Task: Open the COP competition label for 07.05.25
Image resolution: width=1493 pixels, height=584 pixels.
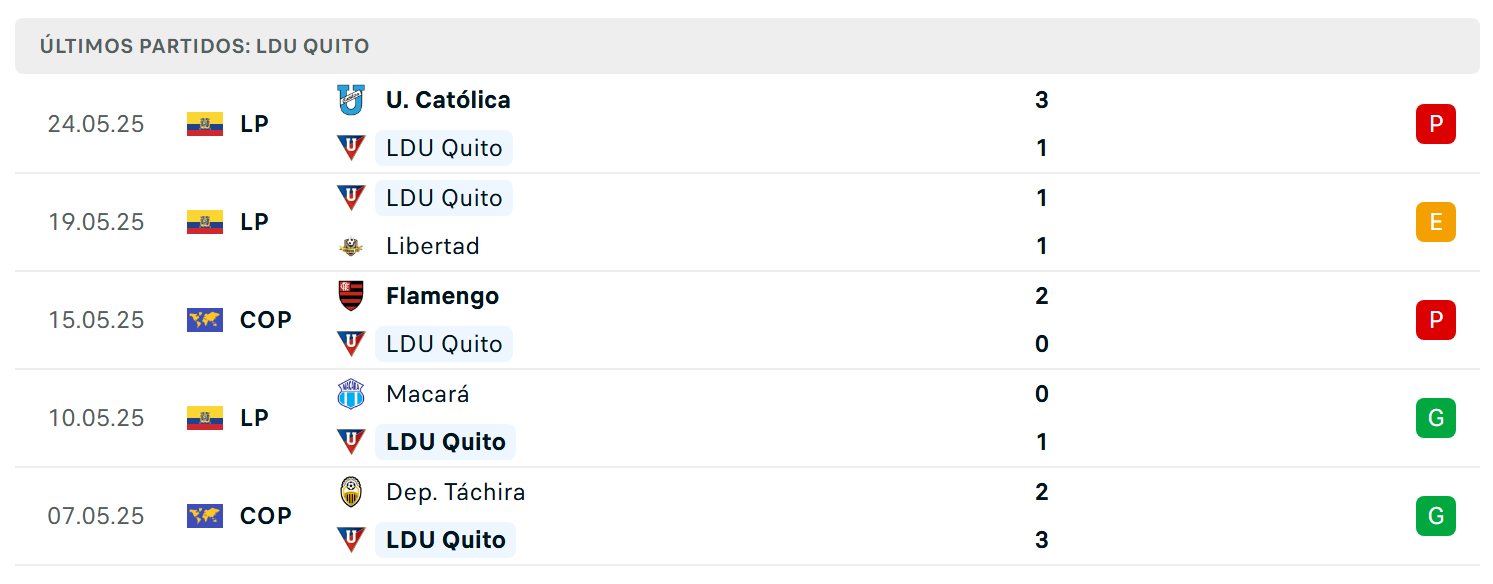Action: pyautogui.click(x=266, y=516)
